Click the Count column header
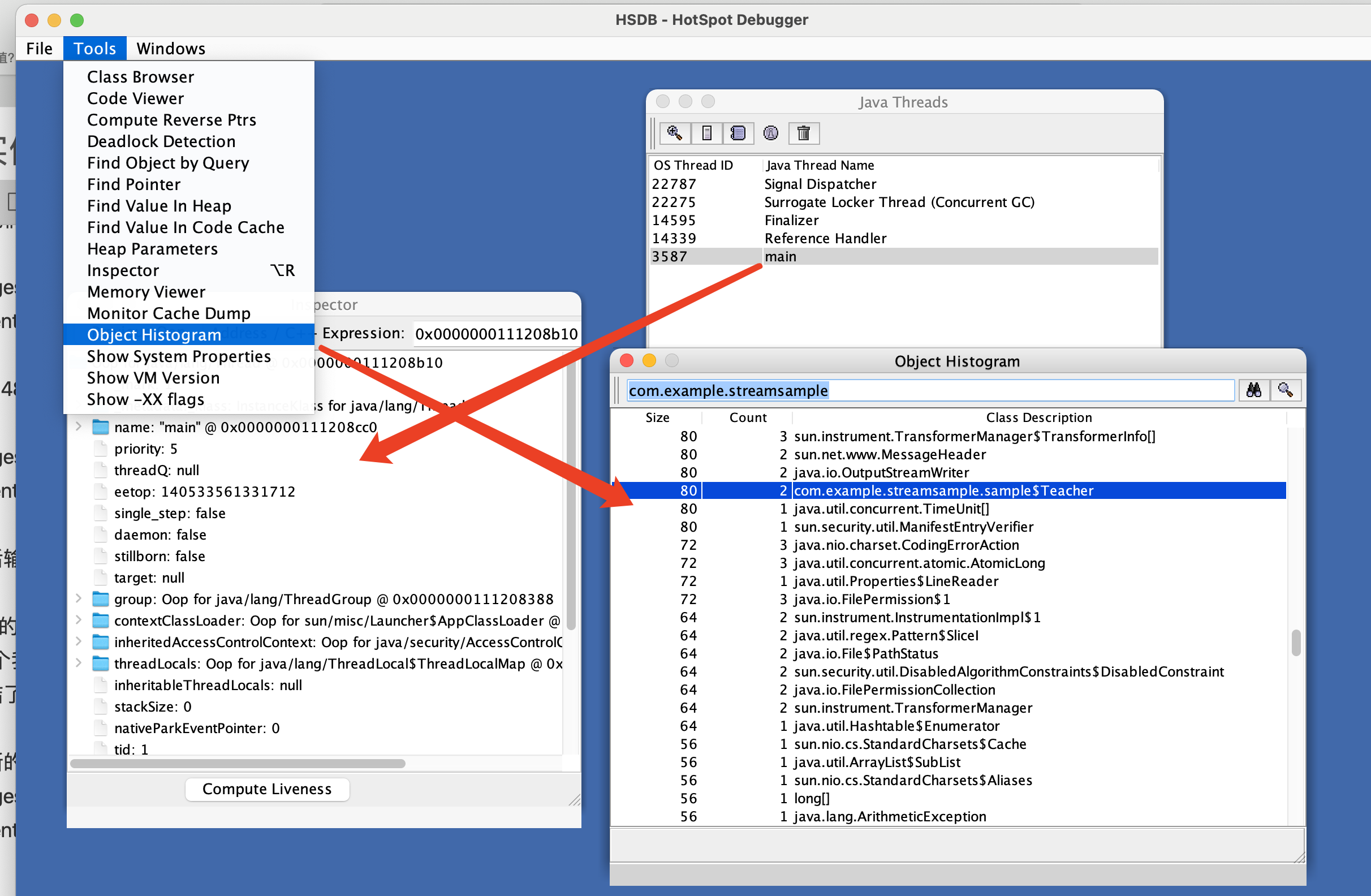This screenshot has width=1371, height=896. point(747,417)
